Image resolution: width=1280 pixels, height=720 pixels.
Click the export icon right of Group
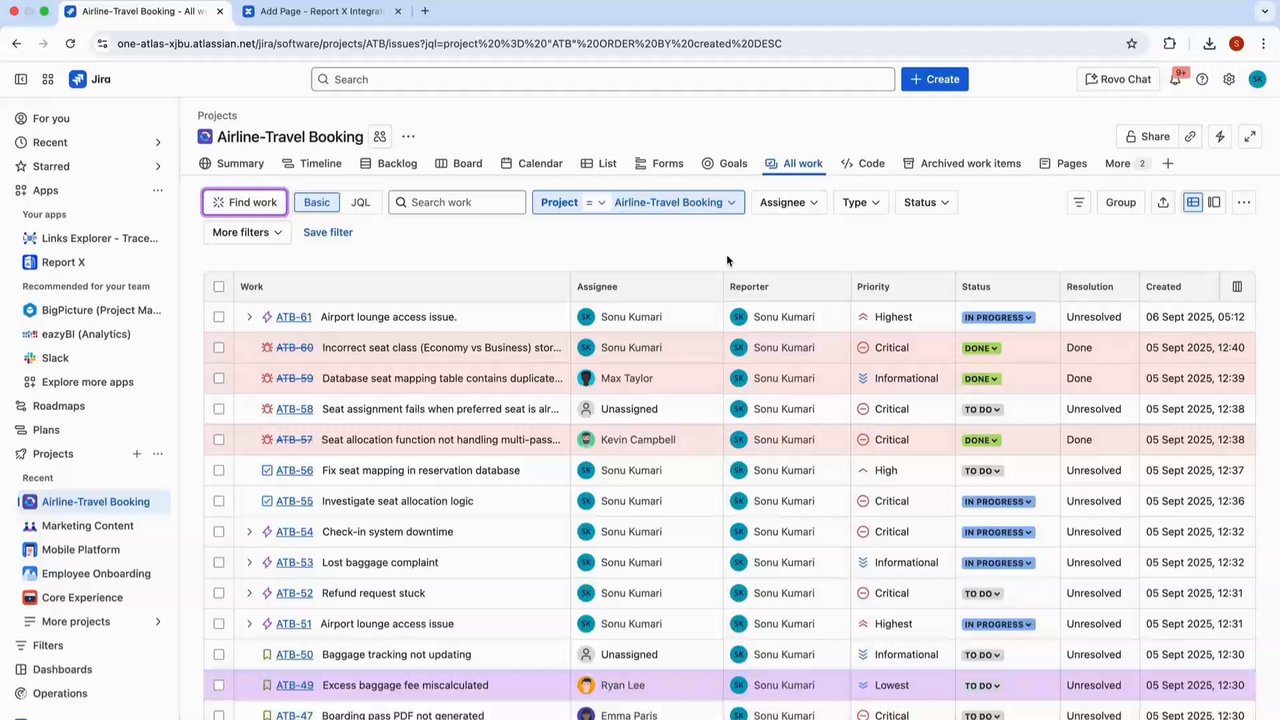click(1163, 202)
